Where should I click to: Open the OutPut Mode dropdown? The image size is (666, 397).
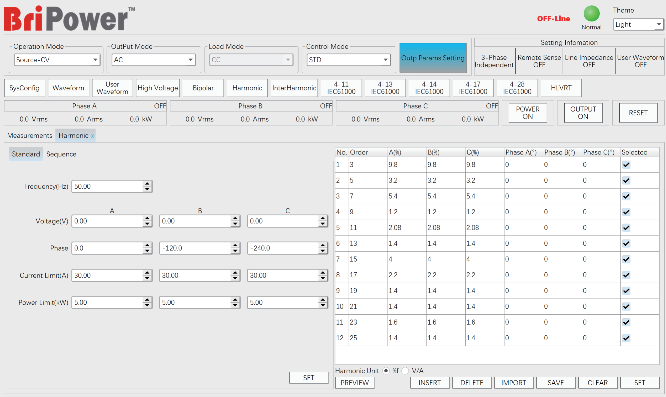(153, 60)
